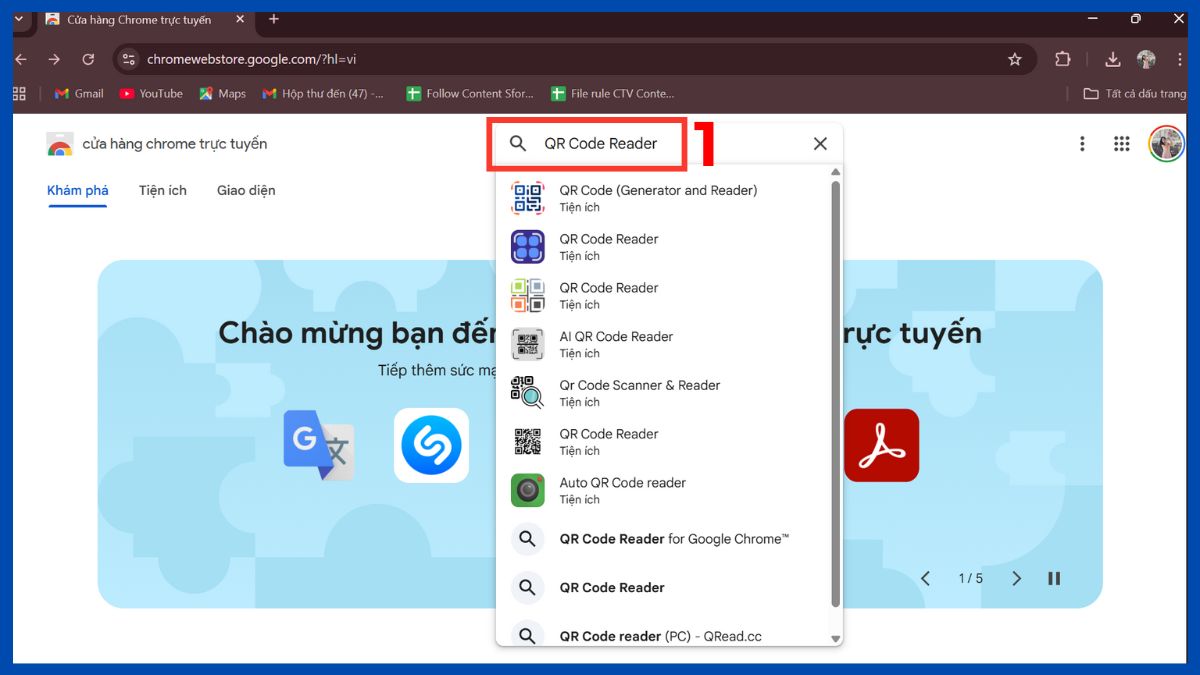The image size is (1200, 675).
Task: Open the browser tab search chevron
Action: point(18,19)
